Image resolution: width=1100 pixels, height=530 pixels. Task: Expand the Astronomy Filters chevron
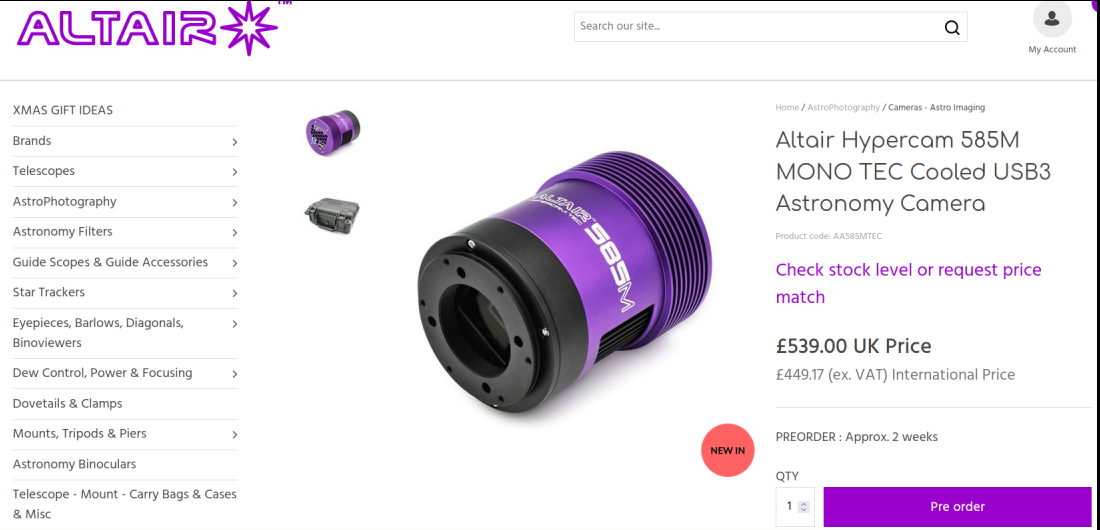tap(234, 232)
